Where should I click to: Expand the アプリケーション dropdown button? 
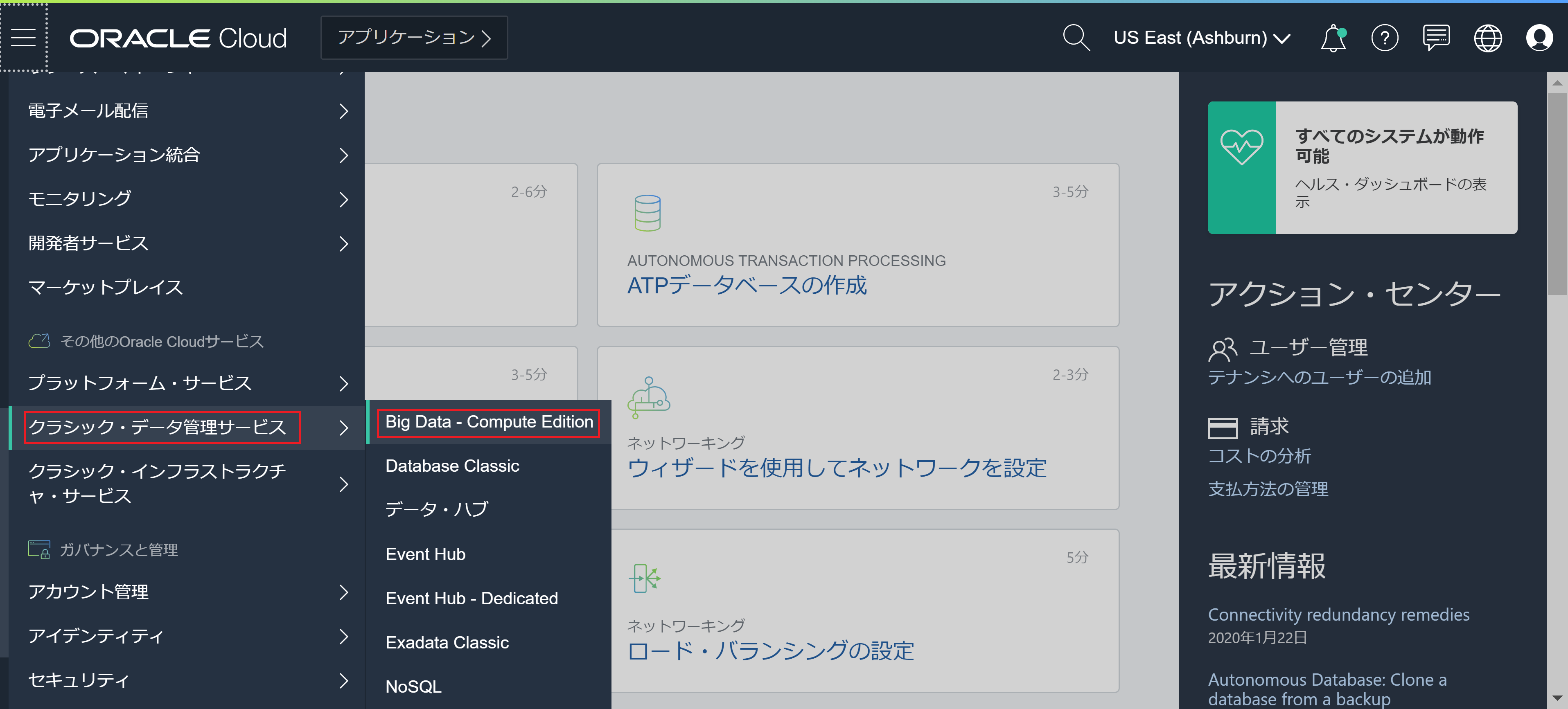[414, 38]
